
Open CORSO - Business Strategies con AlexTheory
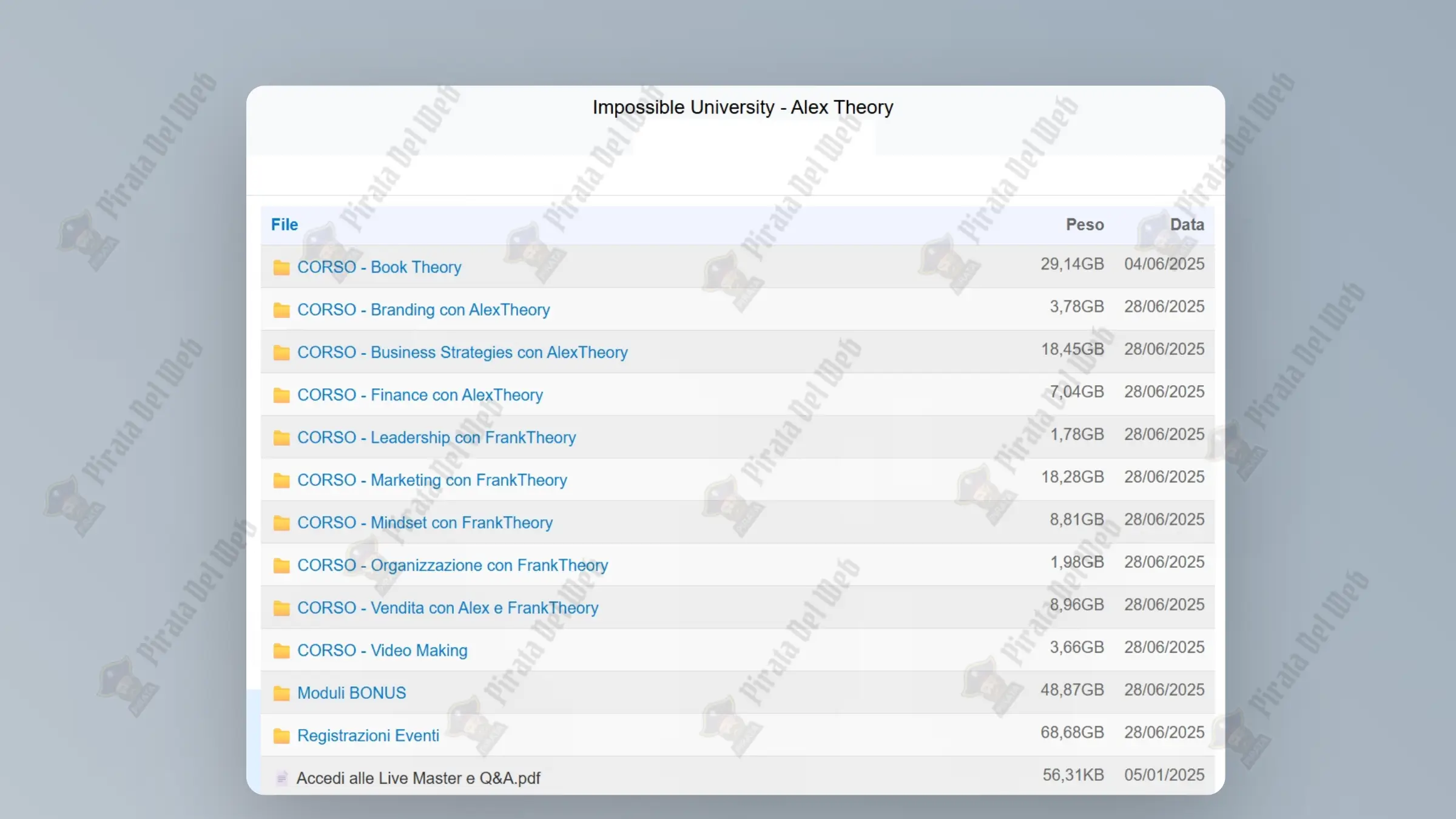[462, 352]
